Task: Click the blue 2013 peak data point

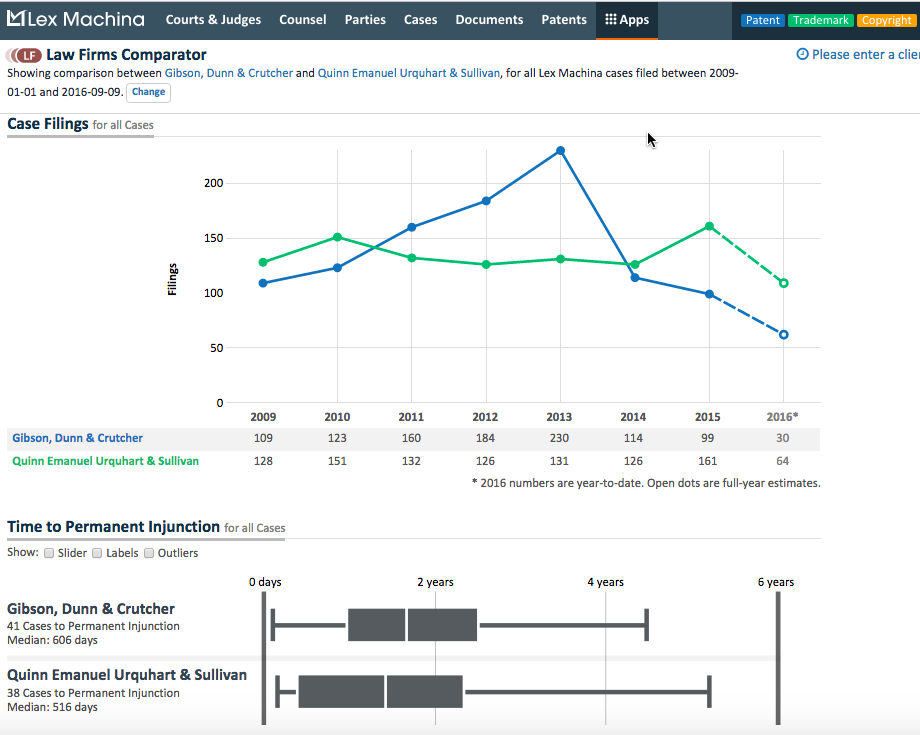Action: tap(559, 151)
